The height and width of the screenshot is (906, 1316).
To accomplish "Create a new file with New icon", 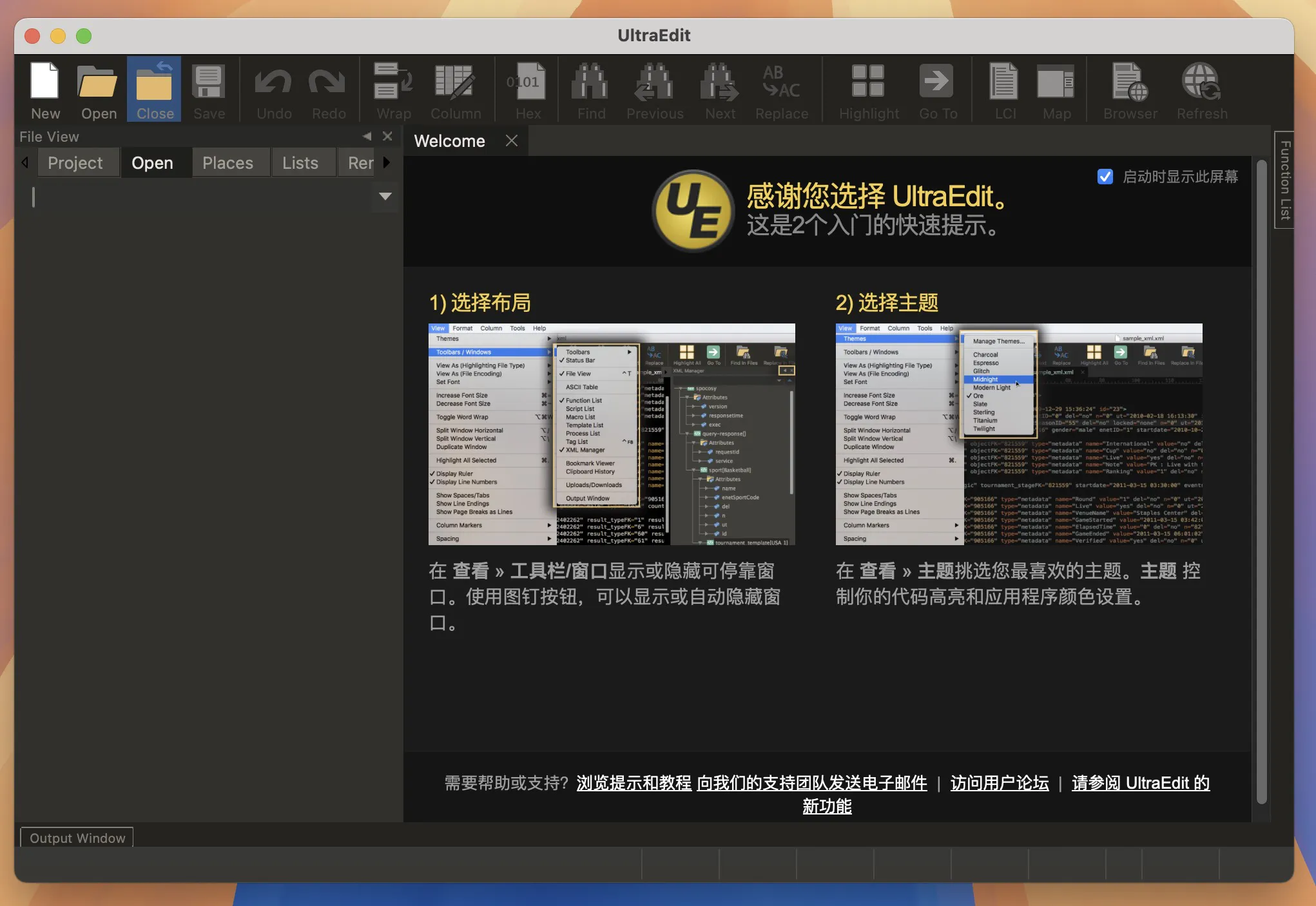I will click(x=45, y=90).
